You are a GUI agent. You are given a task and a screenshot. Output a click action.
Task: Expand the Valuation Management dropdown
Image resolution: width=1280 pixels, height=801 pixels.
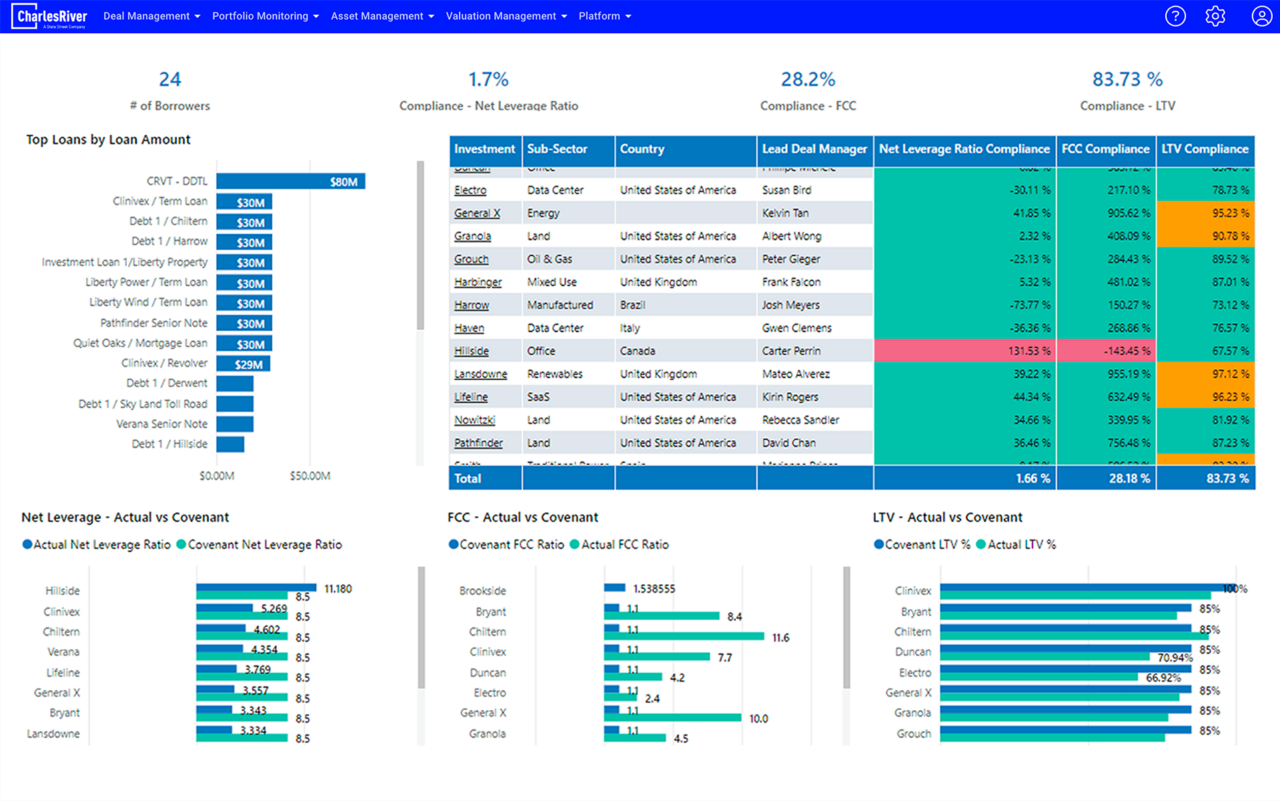pos(506,16)
